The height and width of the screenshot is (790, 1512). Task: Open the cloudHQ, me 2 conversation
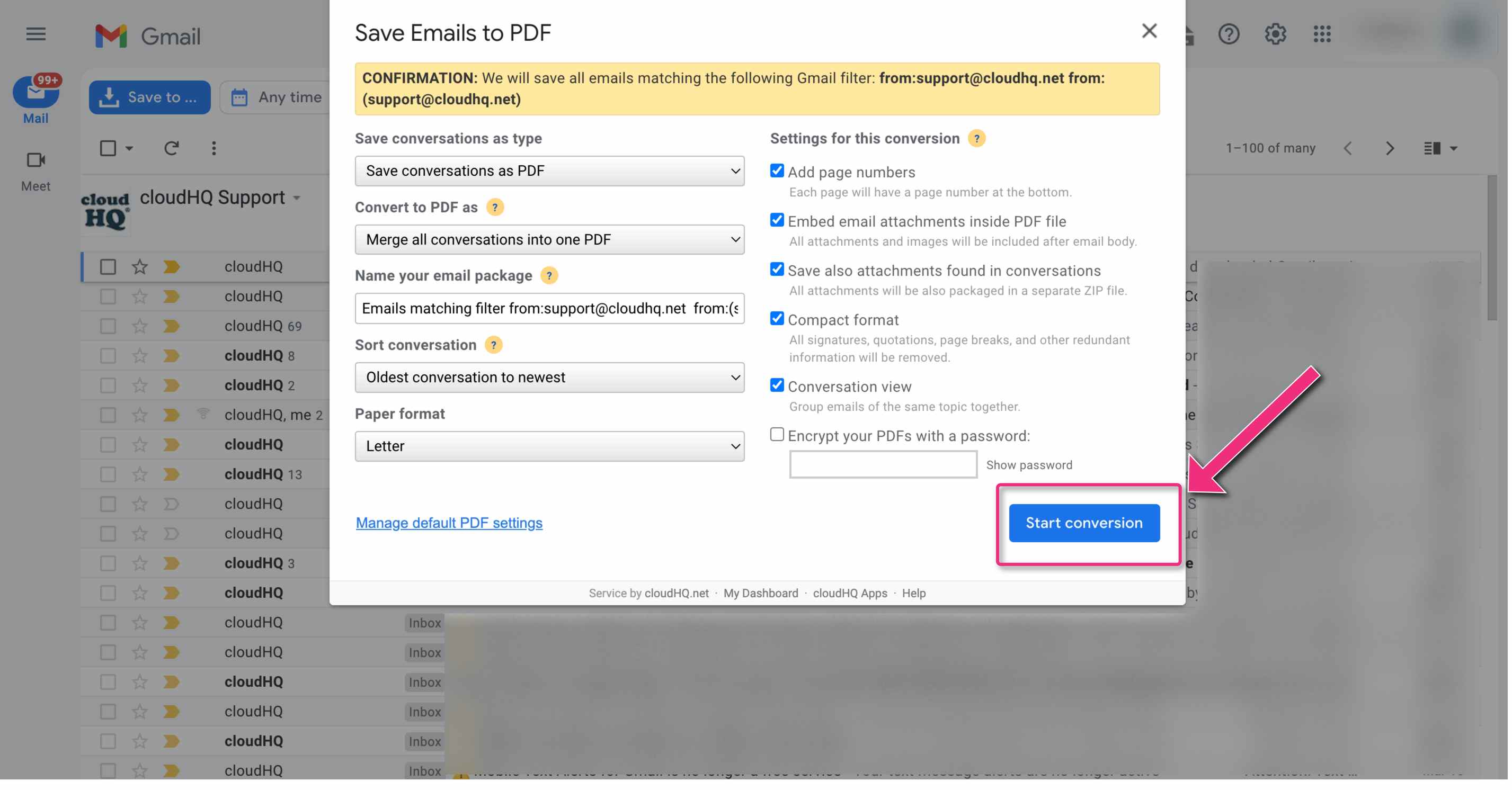coord(273,415)
